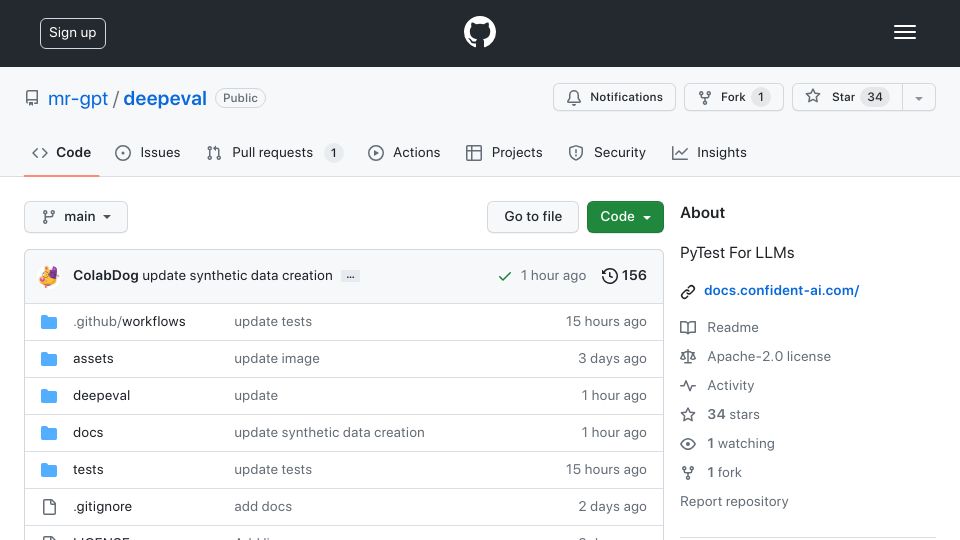Click the deepeval folder icon in file list
Image resolution: width=960 pixels, height=540 pixels.
[49, 396]
